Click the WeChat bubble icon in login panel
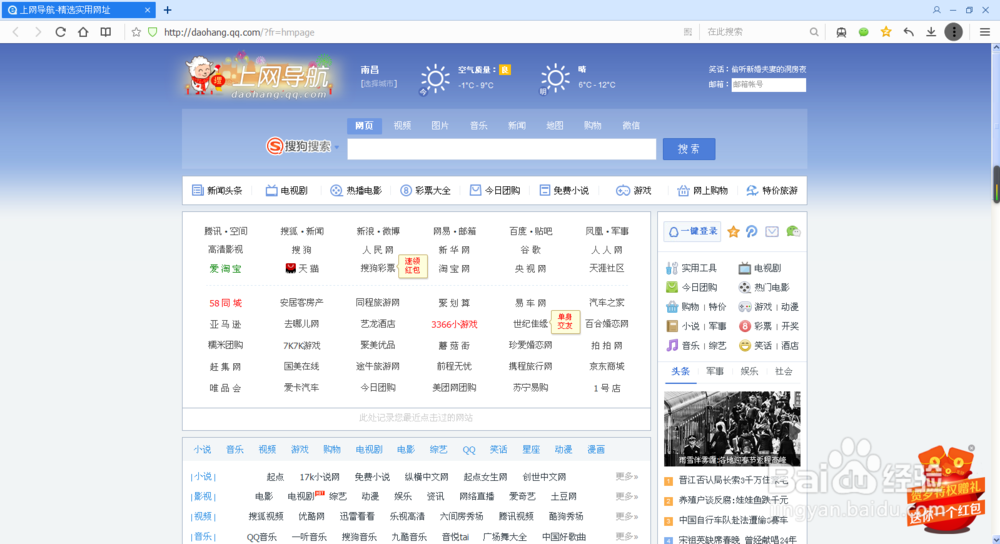 pyautogui.click(x=793, y=232)
